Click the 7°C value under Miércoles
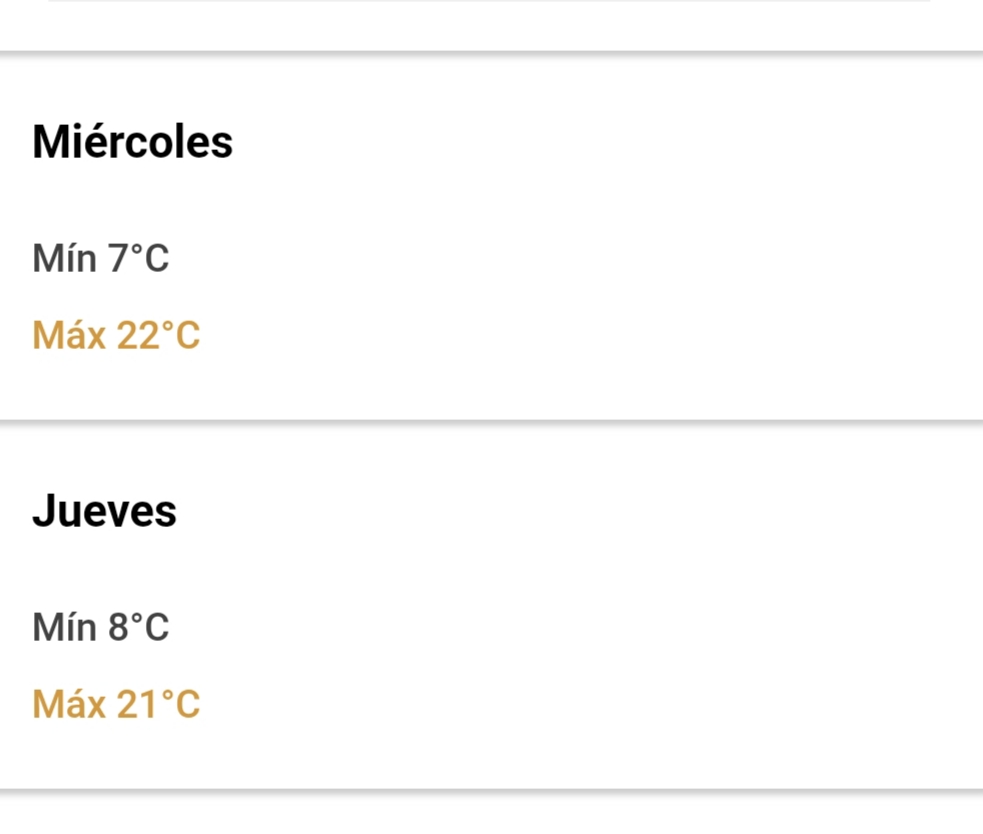This screenshot has width=983, height=834. 139,259
